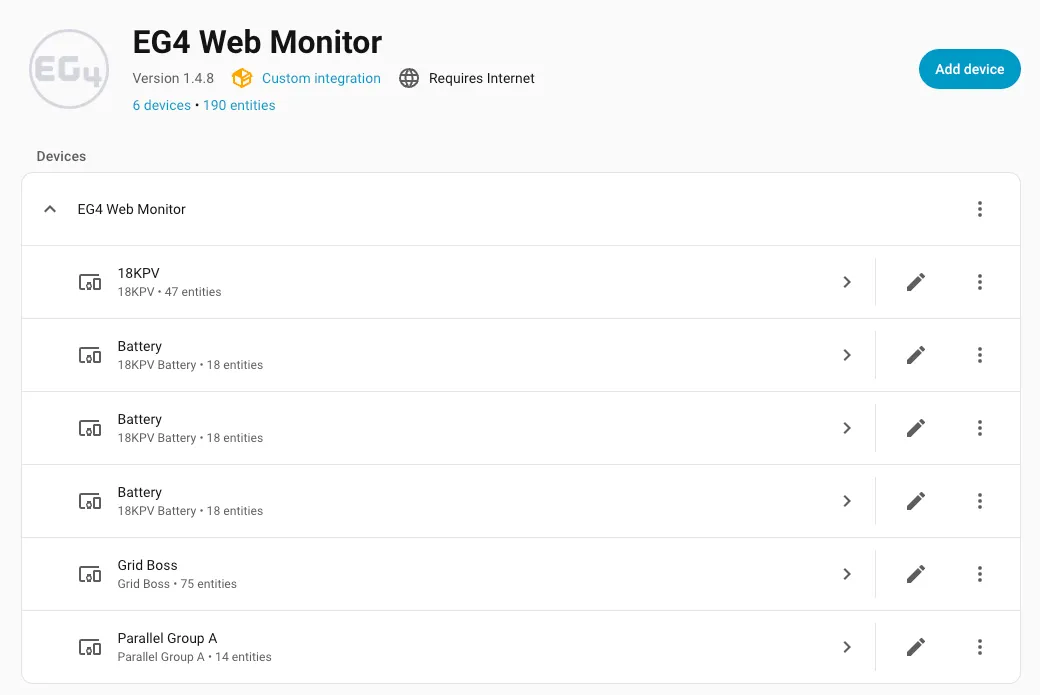Click the "Grid Boss • 75 entities" subtitle
Viewport: 1040px width, 695px height.
click(x=177, y=584)
